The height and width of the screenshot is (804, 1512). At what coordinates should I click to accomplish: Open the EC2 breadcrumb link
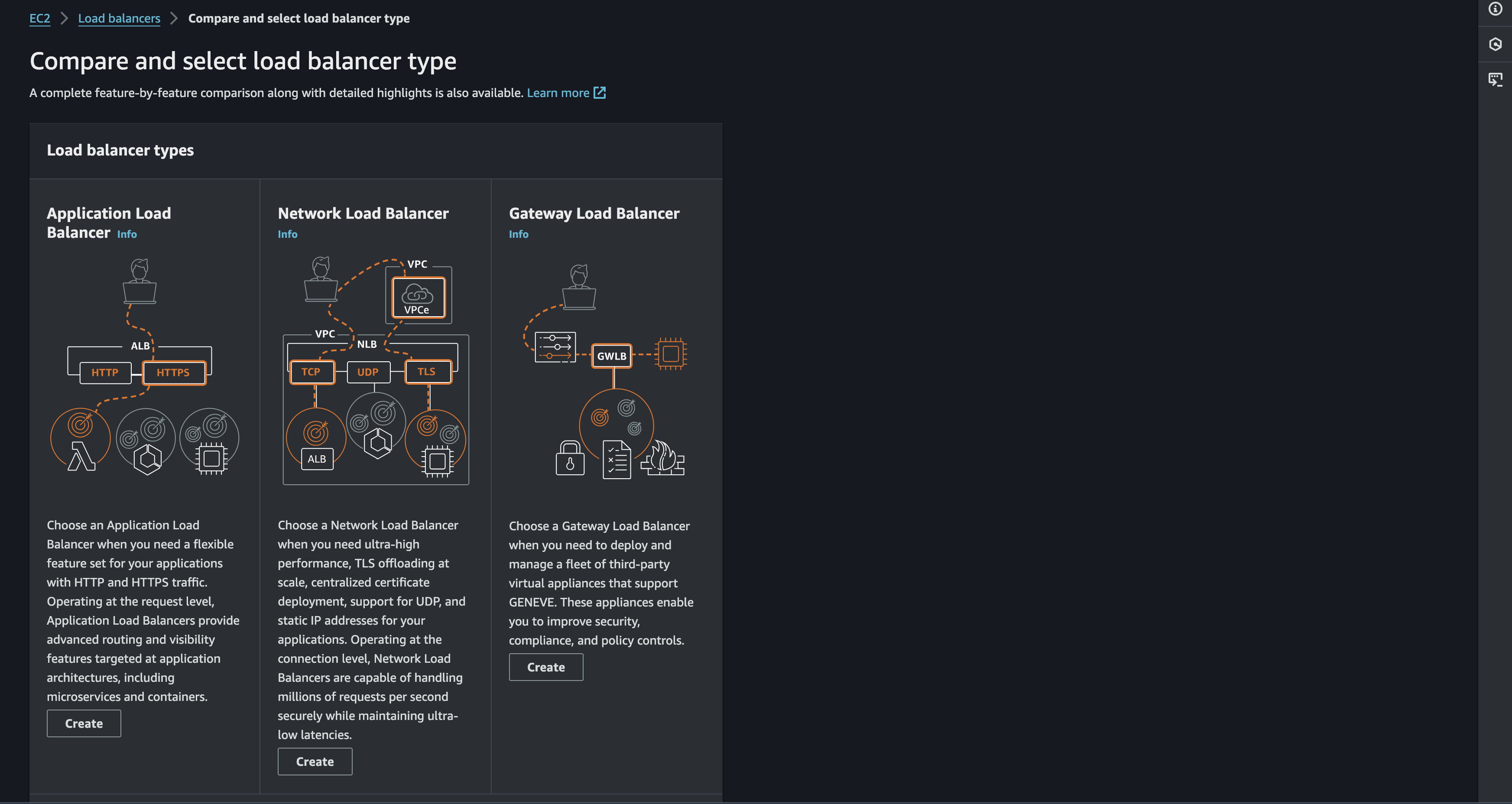tap(40, 18)
